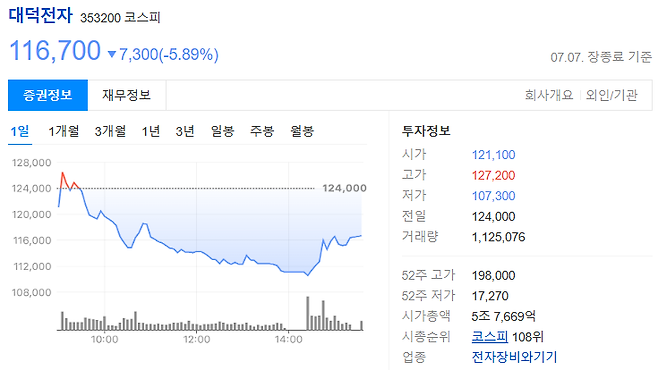This screenshot has width=658, height=370.
Task: Select the 3개월 chart period
Action: pyautogui.click(x=110, y=132)
